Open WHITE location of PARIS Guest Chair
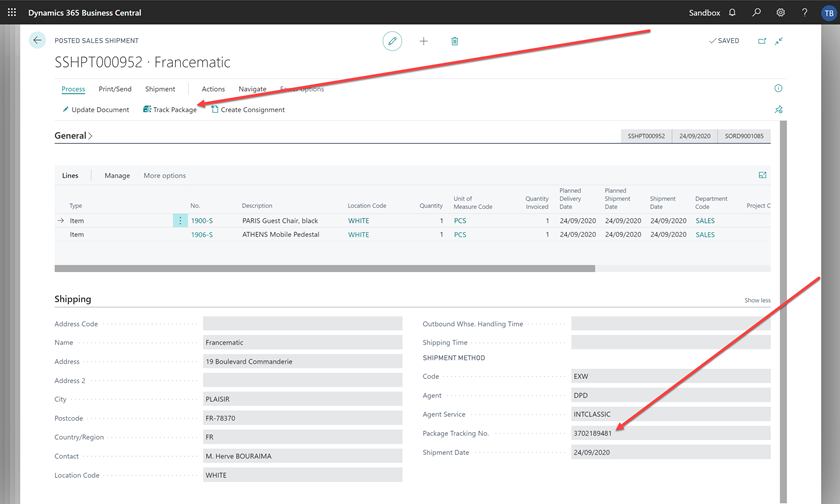This screenshot has height=504, width=840. click(x=358, y=221)
